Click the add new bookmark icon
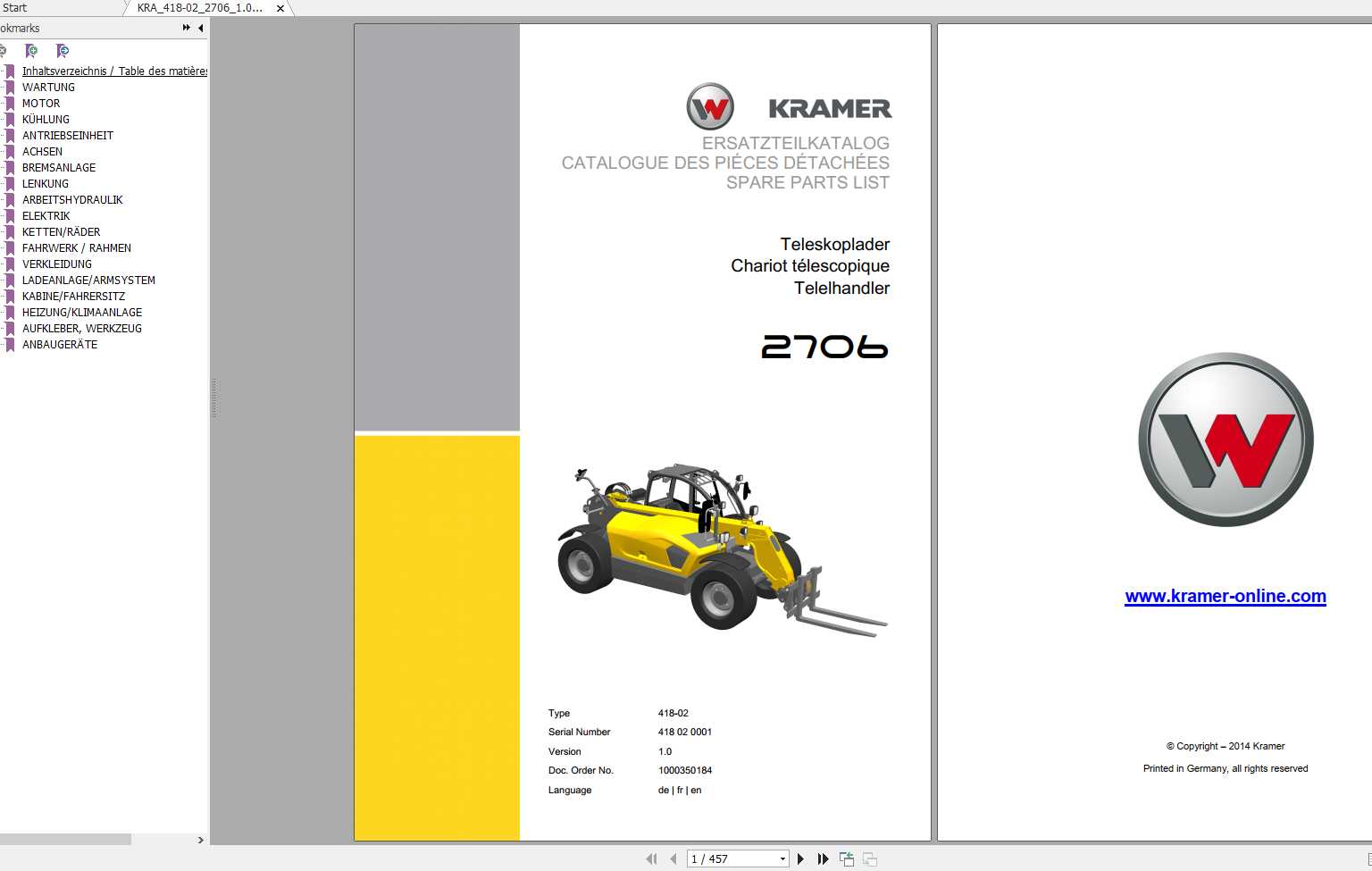This screenshot has height=871, width=1372. [x=31, y=51]
